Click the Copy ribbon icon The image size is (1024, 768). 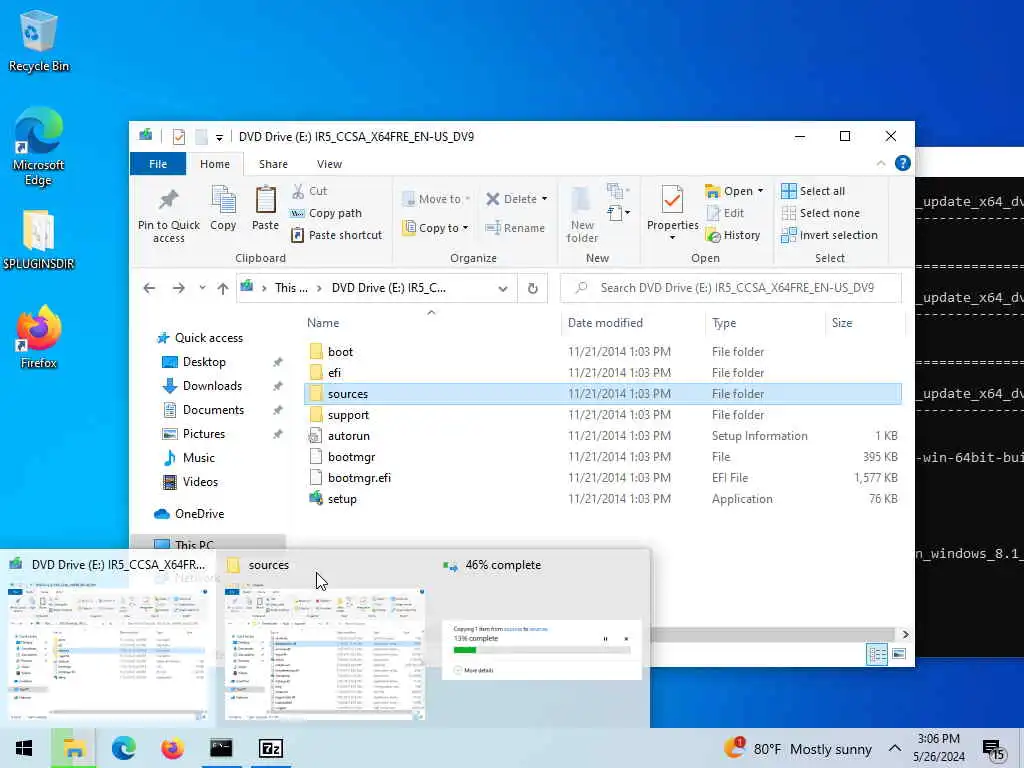click(223, 209)
